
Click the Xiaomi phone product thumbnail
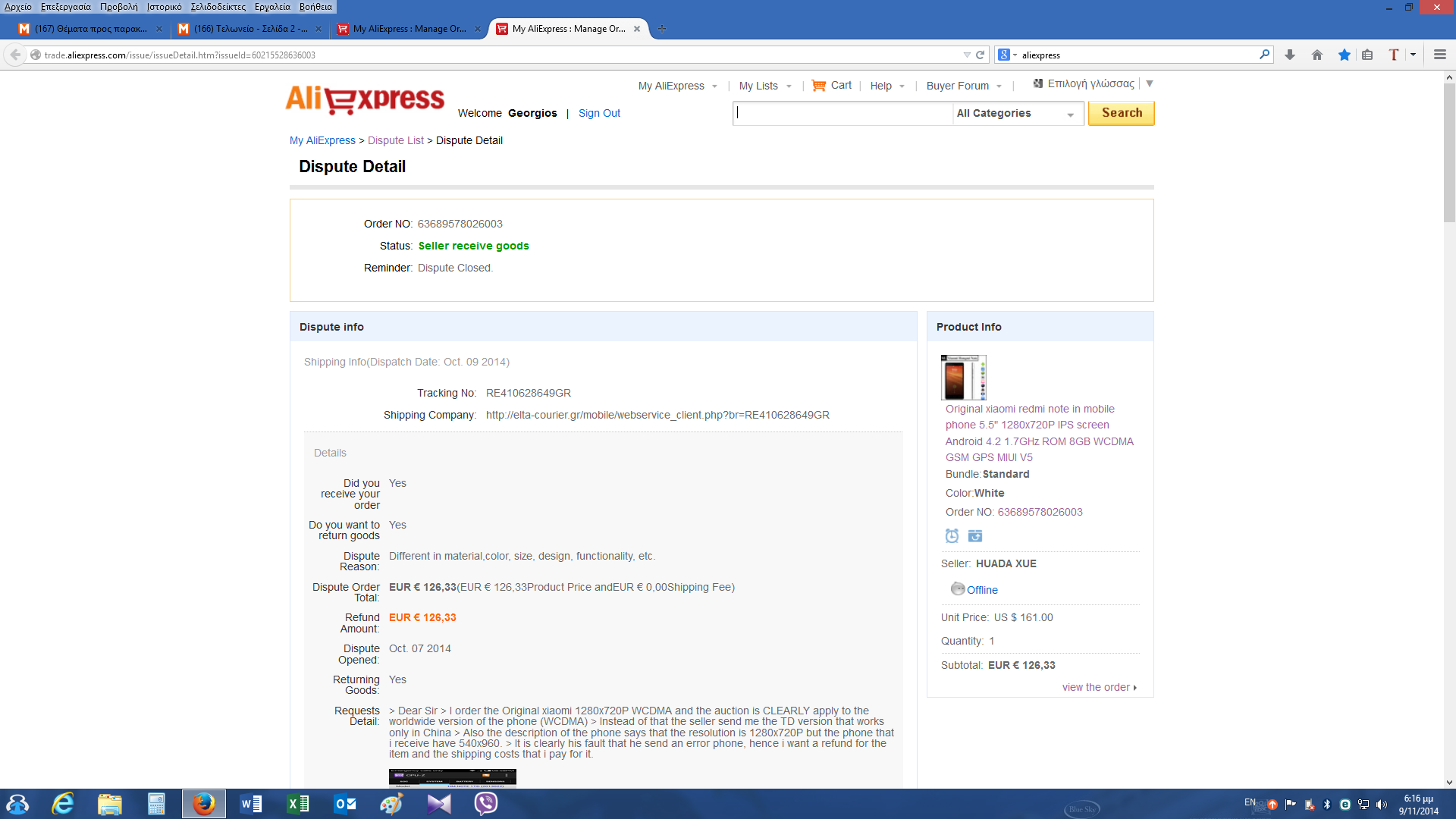(963, 377)
